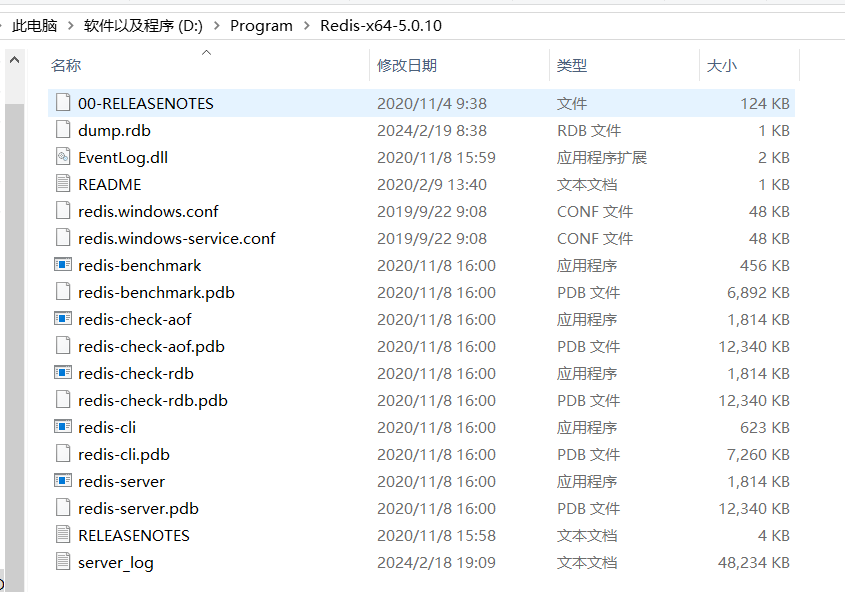Click the RDB 文件 type of dump.rdb

pos(588,130)
